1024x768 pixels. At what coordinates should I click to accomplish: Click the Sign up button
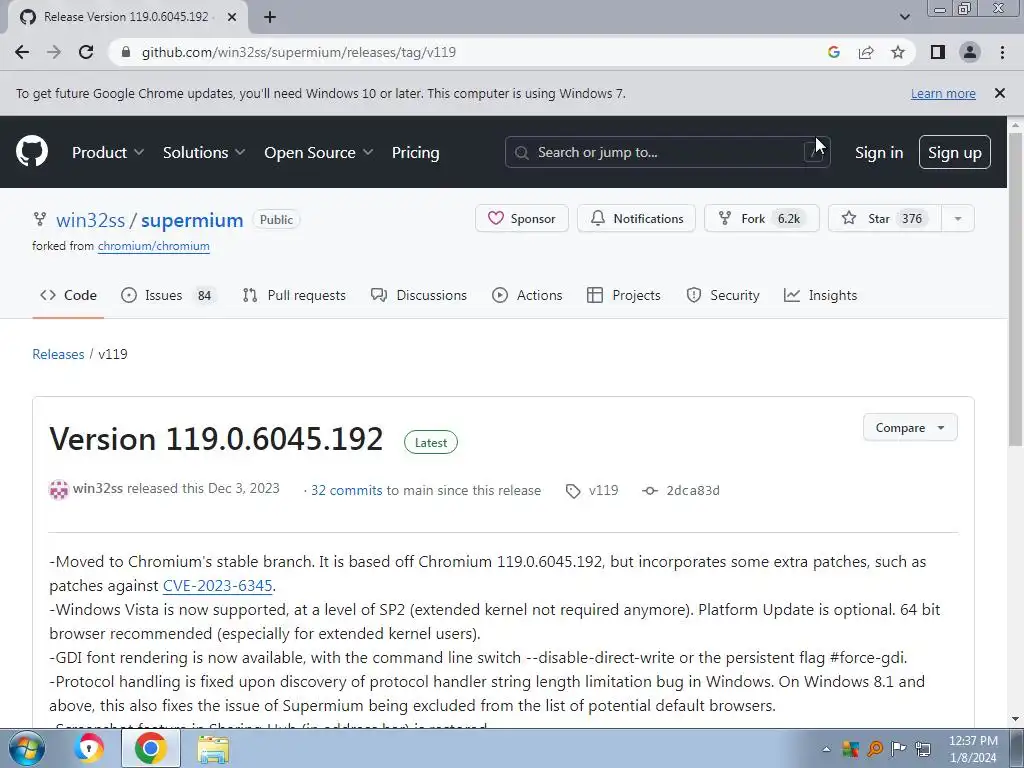pyautogui.click(x=954, y=152)
